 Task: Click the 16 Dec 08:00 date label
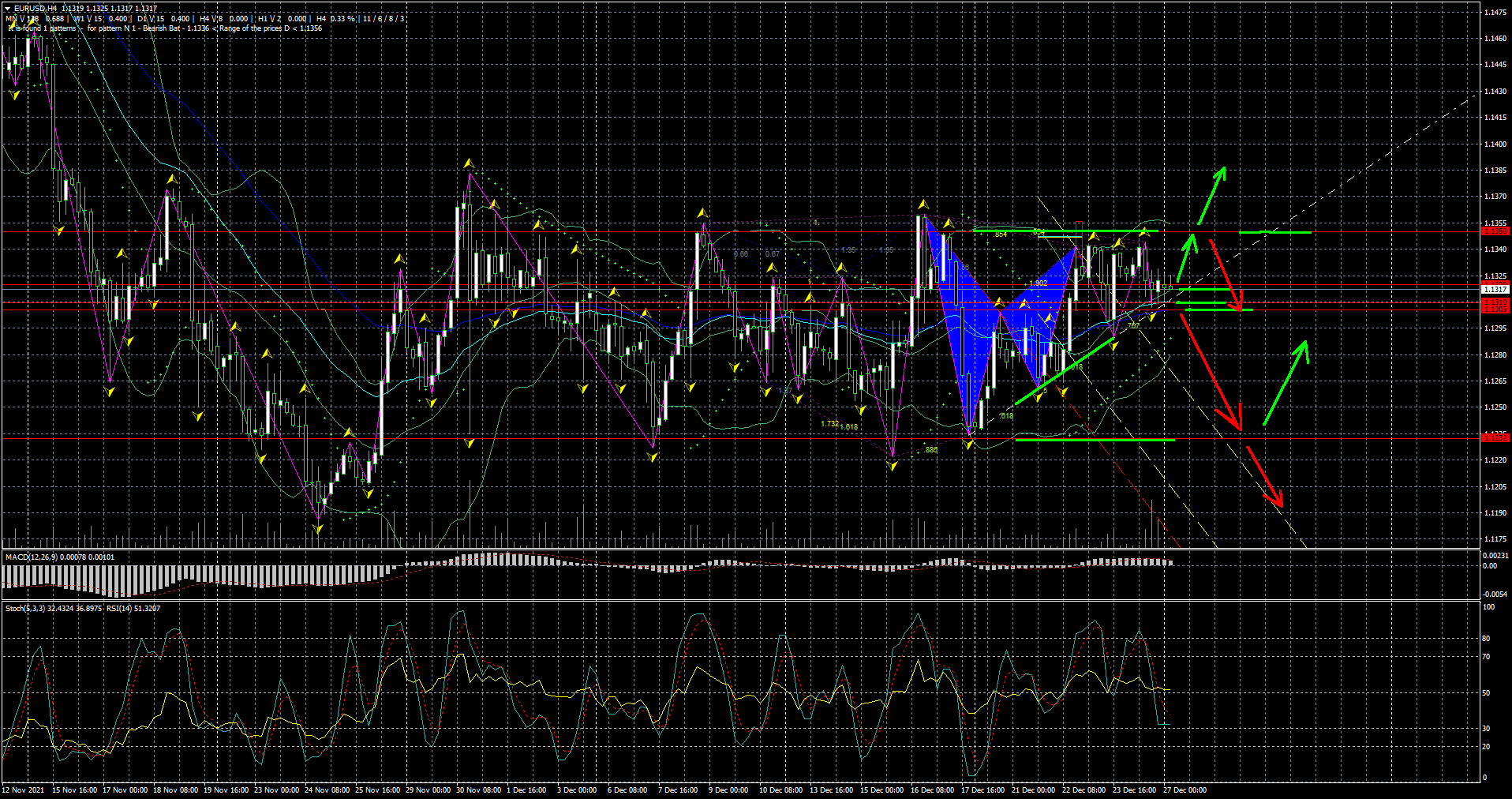[932, 790]
